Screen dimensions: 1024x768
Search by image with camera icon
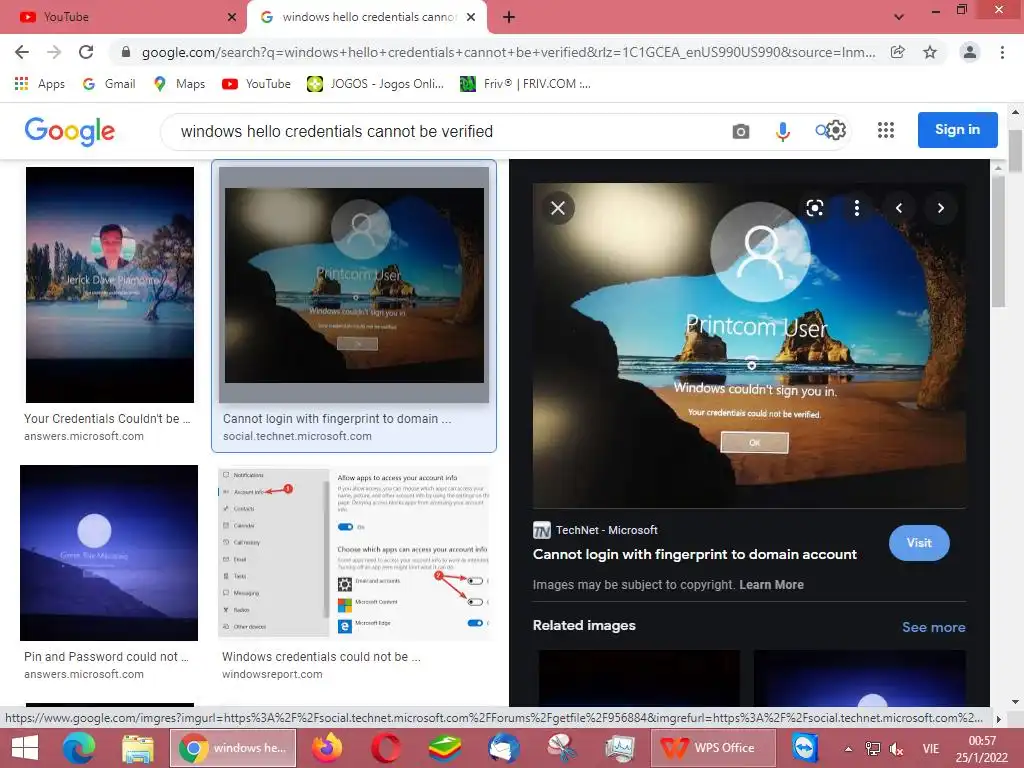click(741, 131)
